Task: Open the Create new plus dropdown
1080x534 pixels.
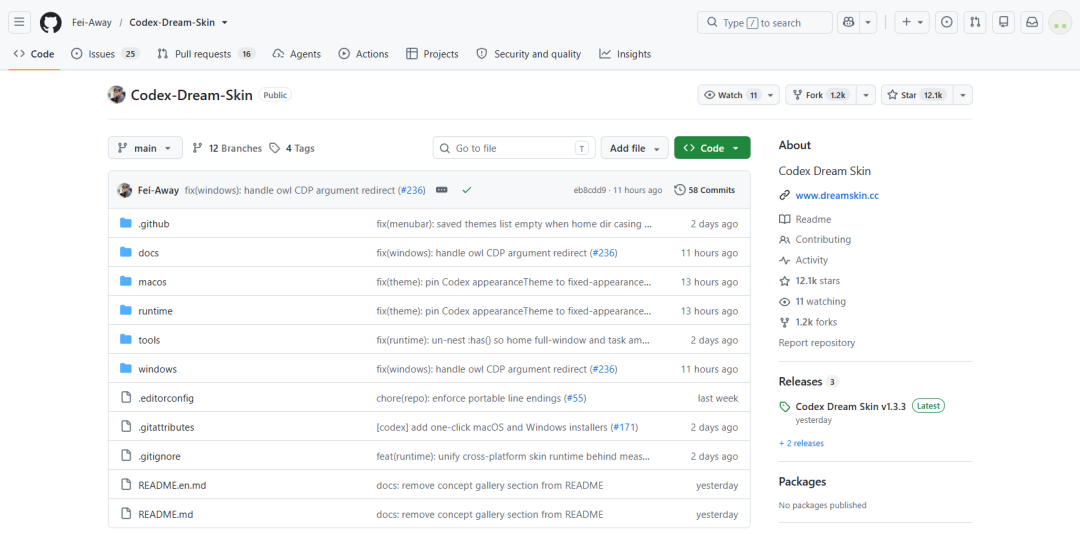Action: click(x=913, y=23)
